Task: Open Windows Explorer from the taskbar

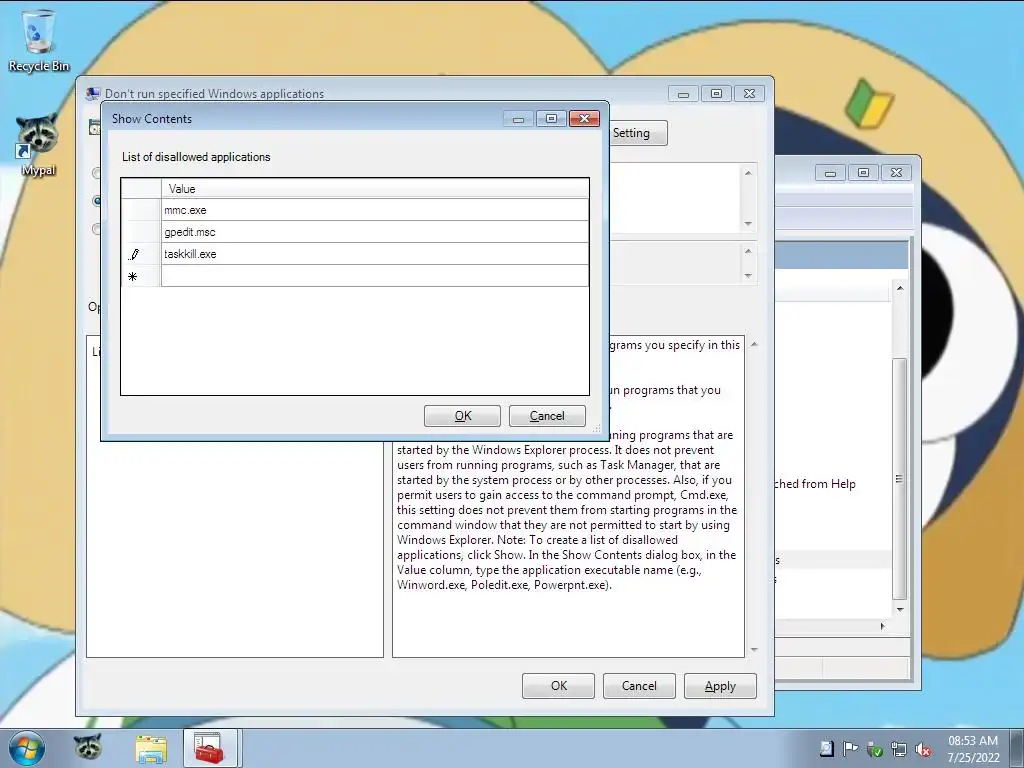Action: click(151, 748)
